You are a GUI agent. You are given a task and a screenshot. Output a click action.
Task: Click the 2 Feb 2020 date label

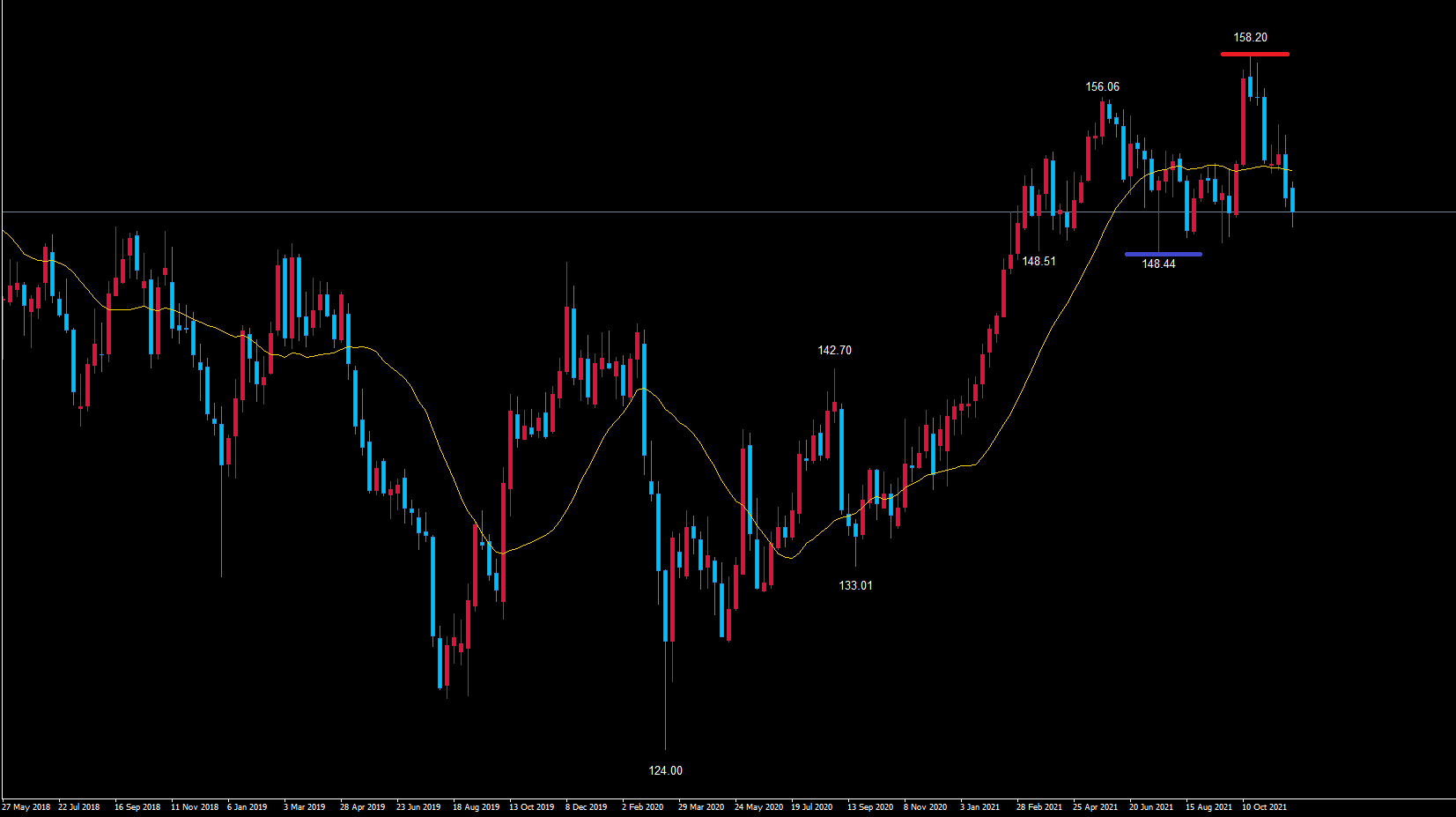point(642,807)
